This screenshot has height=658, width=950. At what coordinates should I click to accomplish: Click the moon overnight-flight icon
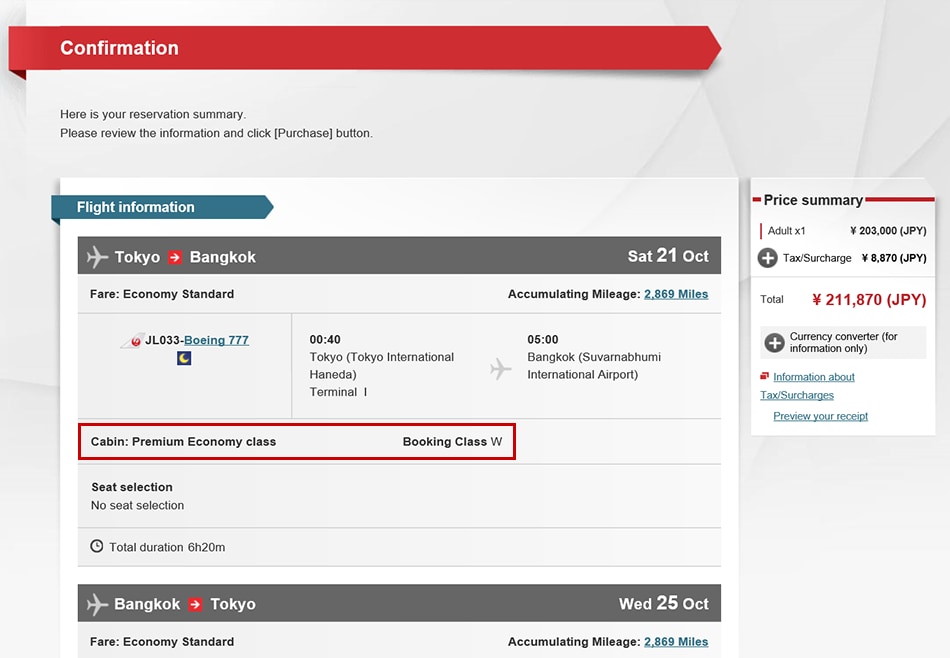[x=184, y=358]
